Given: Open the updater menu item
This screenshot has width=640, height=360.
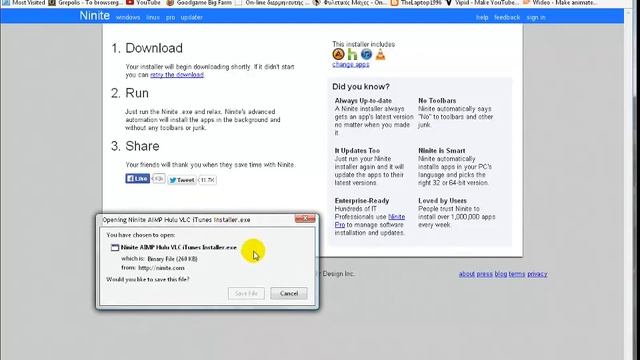Looking at the screenshot, I should click(x=191, y=18).
